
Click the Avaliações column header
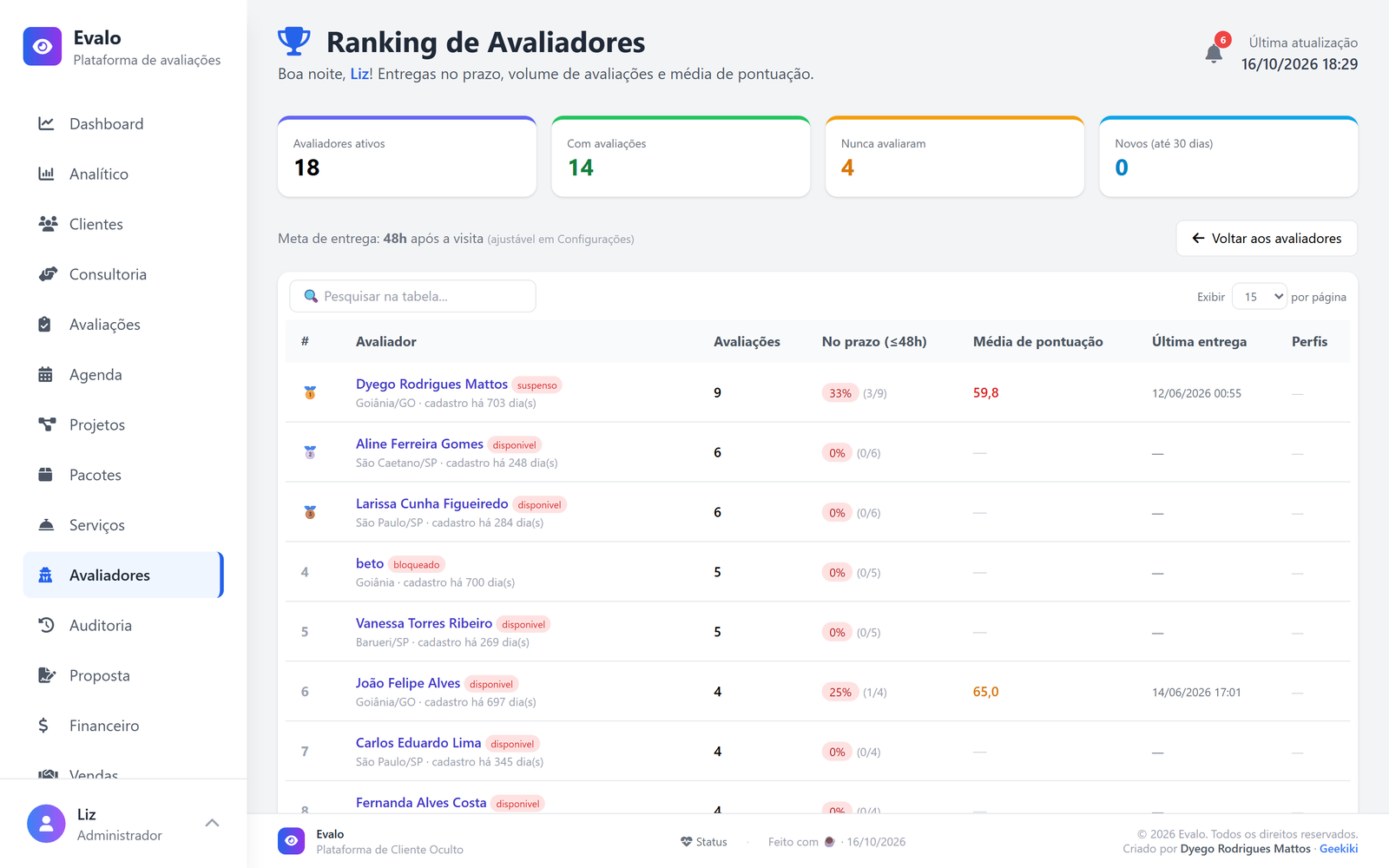[x=747, y=341]
